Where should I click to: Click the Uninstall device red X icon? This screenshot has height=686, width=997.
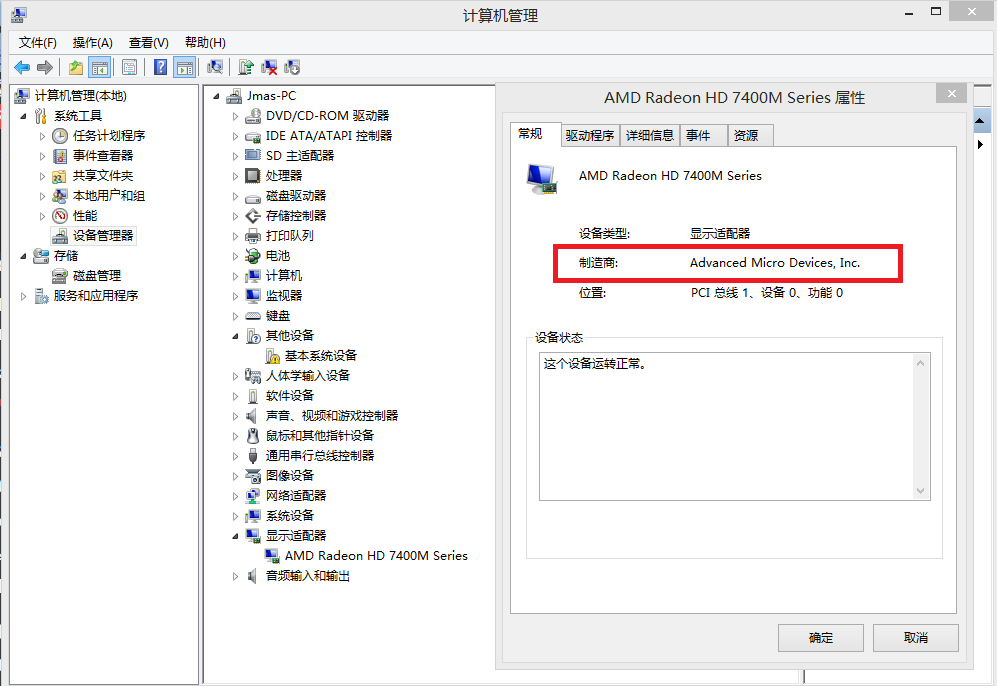click(269, 67)
